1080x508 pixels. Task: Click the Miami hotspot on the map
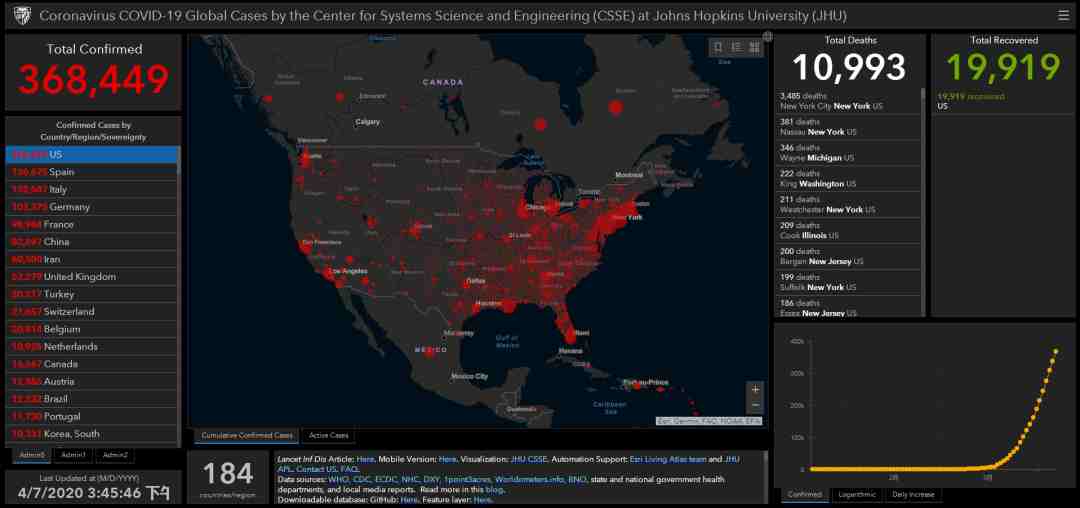click(x=570, y=337)
